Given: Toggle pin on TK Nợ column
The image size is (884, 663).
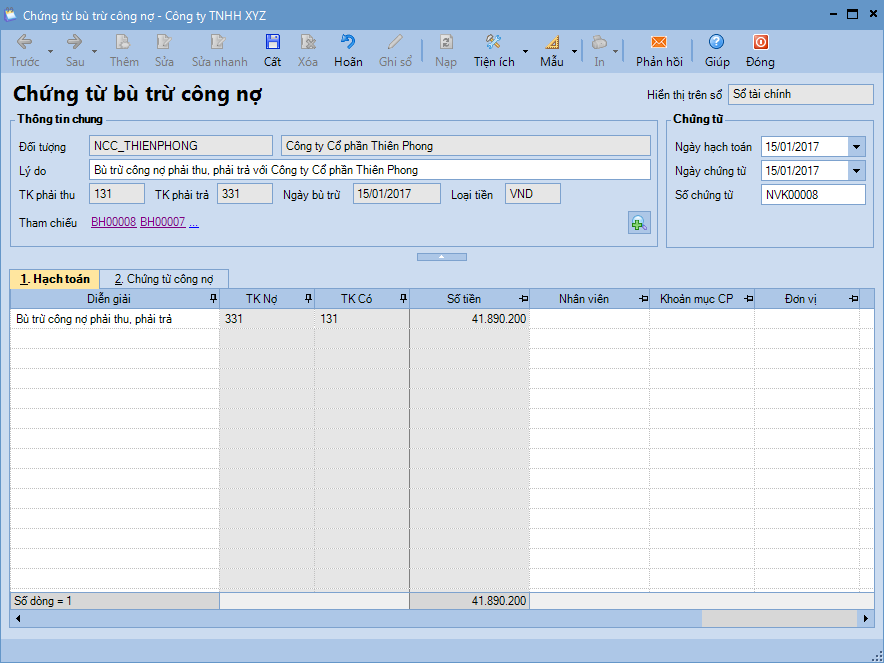Looking at the screenshot, I should click(x=307, y=299).
